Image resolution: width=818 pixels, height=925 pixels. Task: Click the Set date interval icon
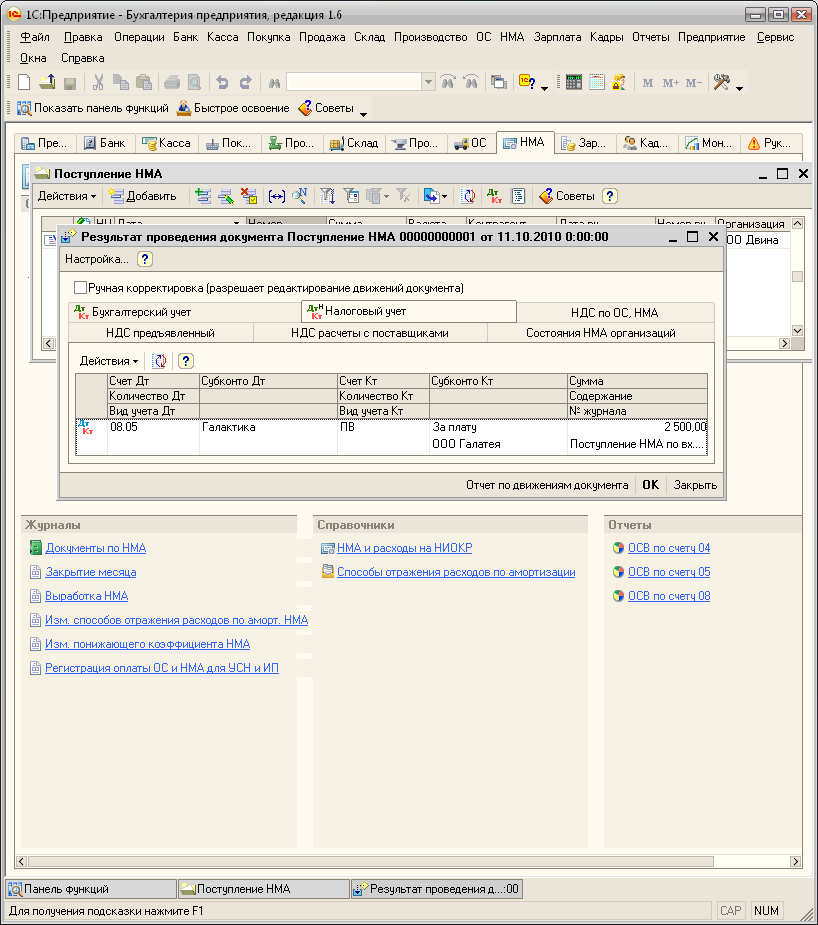[277, 196]
